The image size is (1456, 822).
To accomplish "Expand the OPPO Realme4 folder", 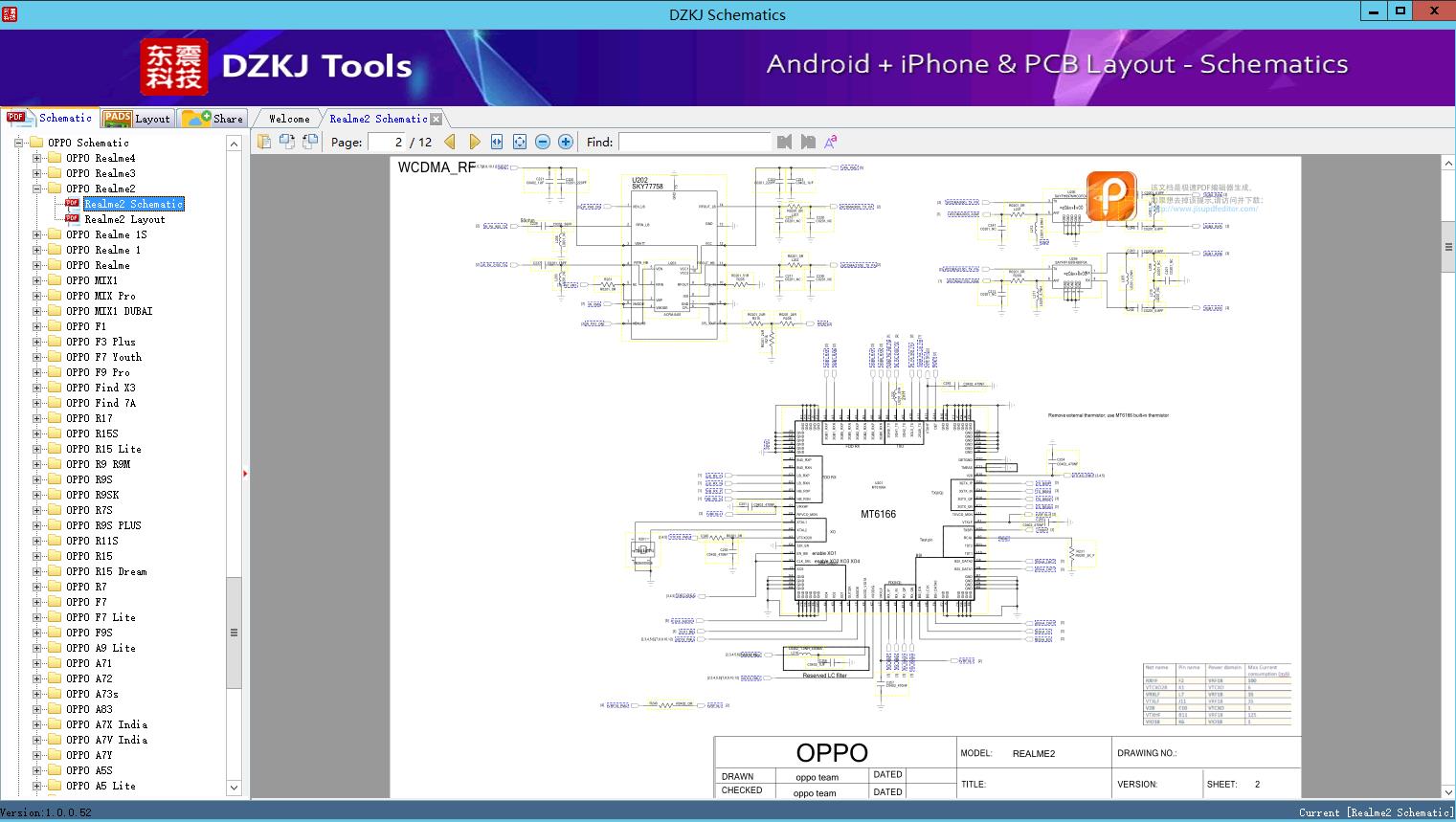I will click(36, 158).
